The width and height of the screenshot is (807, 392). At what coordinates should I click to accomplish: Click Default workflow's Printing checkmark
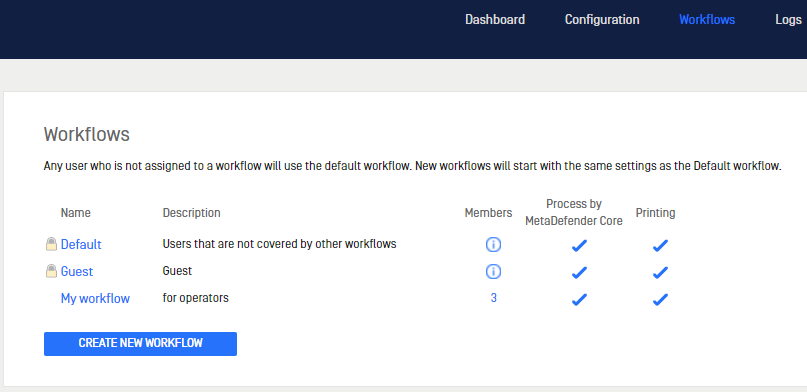pyautogui.click(x=660, y=246)
